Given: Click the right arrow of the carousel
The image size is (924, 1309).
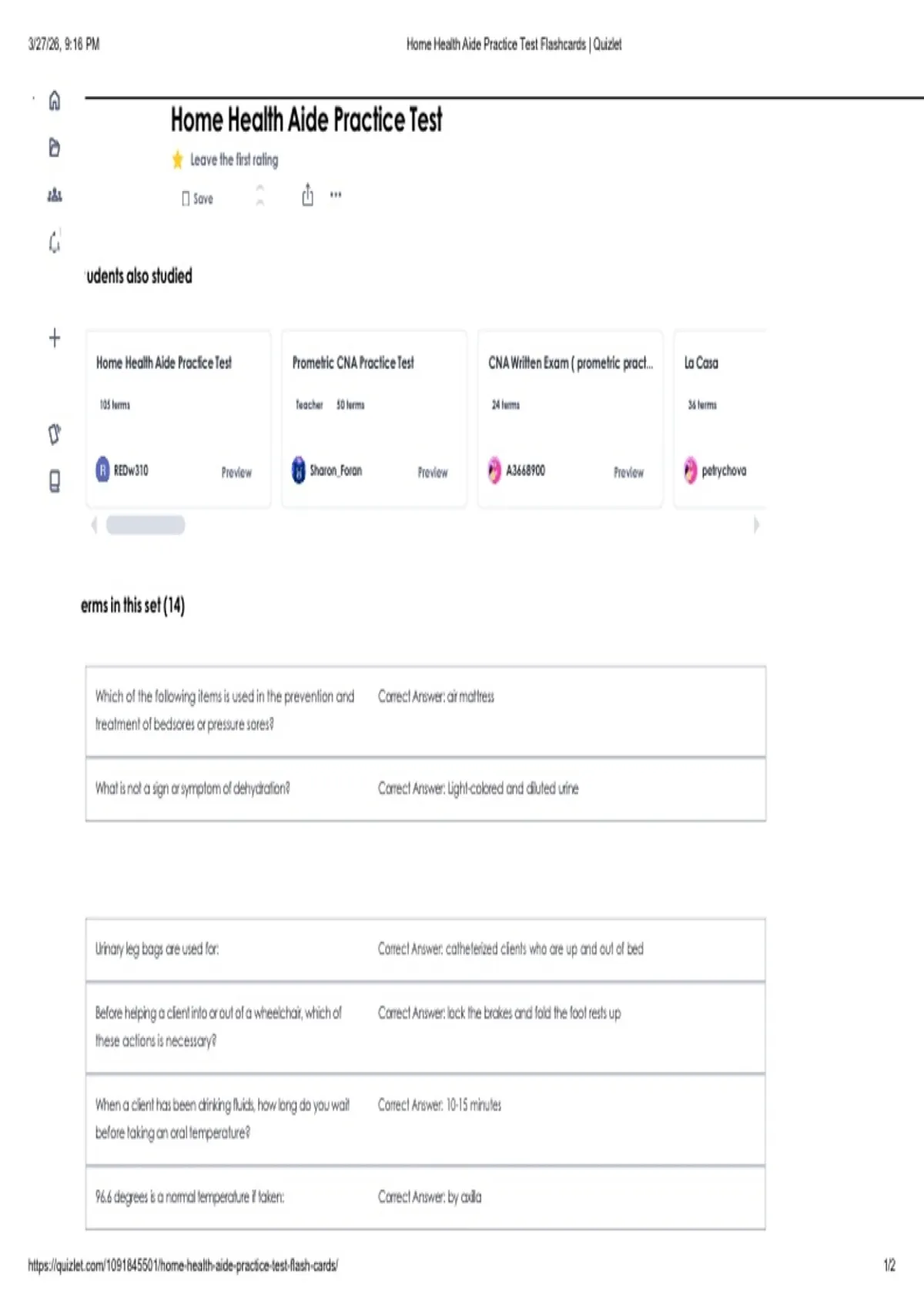Looking at the screenshot, I should (756, 525).
